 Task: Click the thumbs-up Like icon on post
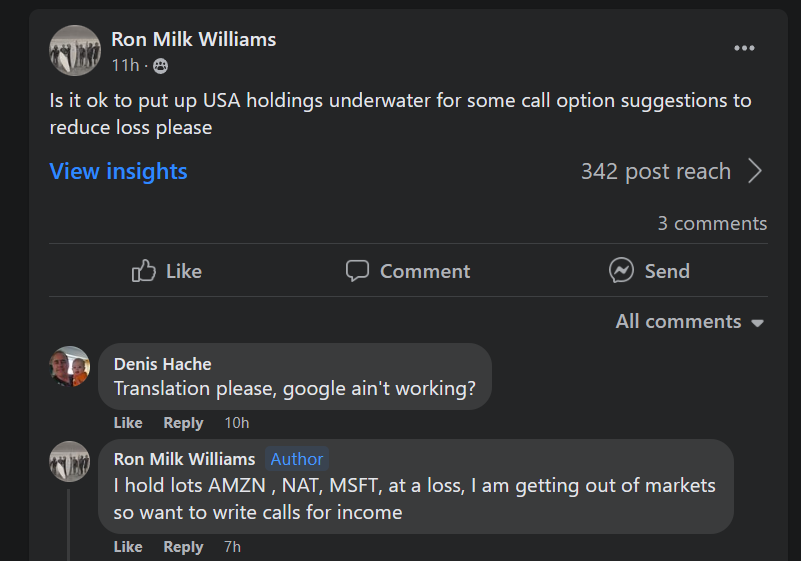point(144,271)
